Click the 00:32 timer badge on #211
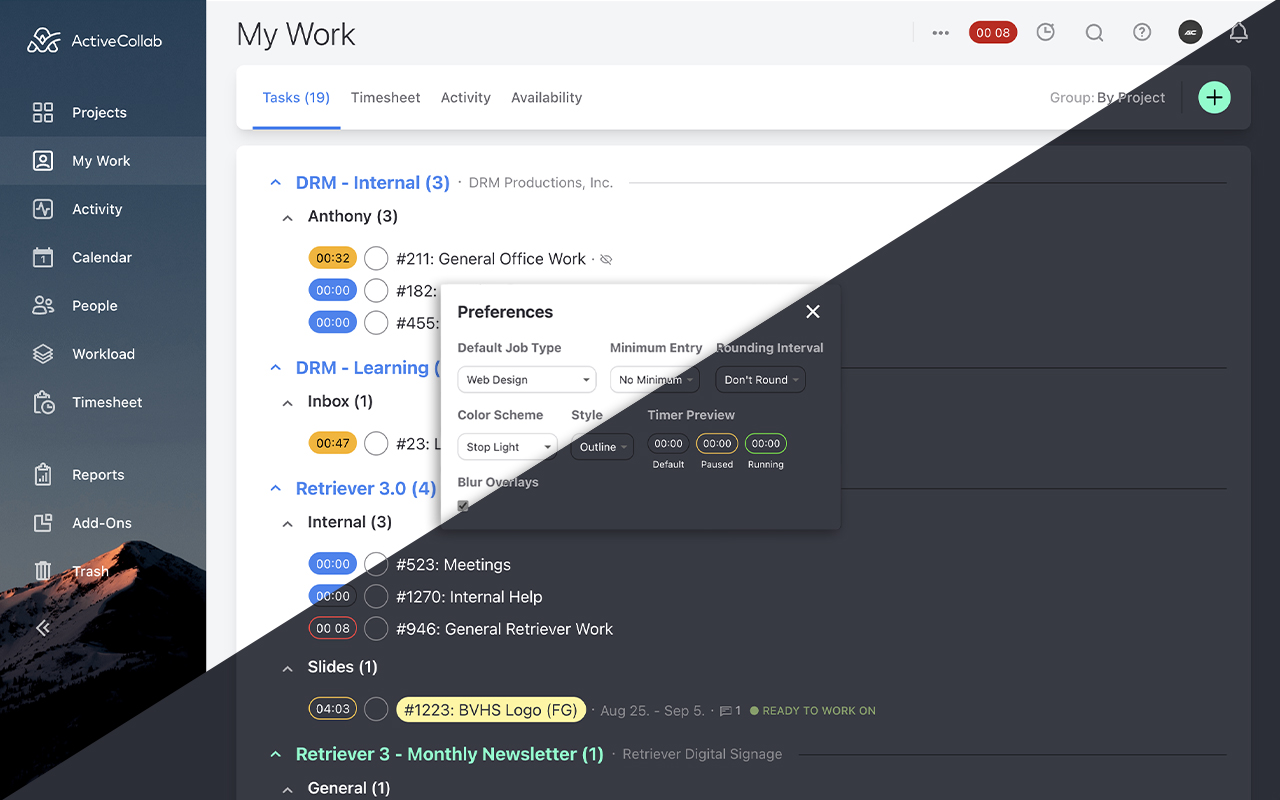The width and height of the screenshot is (1280, 800). click(332, 258)
